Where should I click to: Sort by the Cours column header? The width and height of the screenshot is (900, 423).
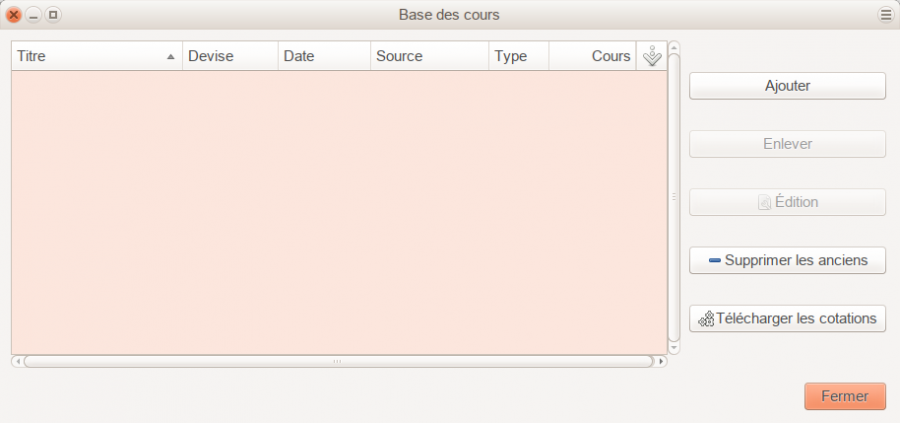592,56
